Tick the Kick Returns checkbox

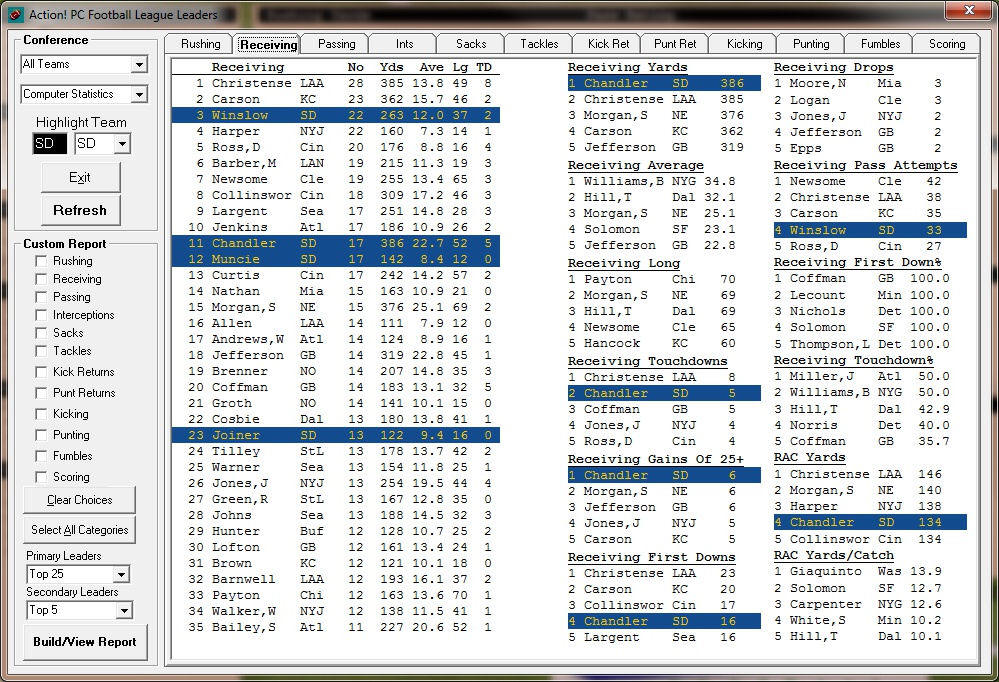[41, 372]
